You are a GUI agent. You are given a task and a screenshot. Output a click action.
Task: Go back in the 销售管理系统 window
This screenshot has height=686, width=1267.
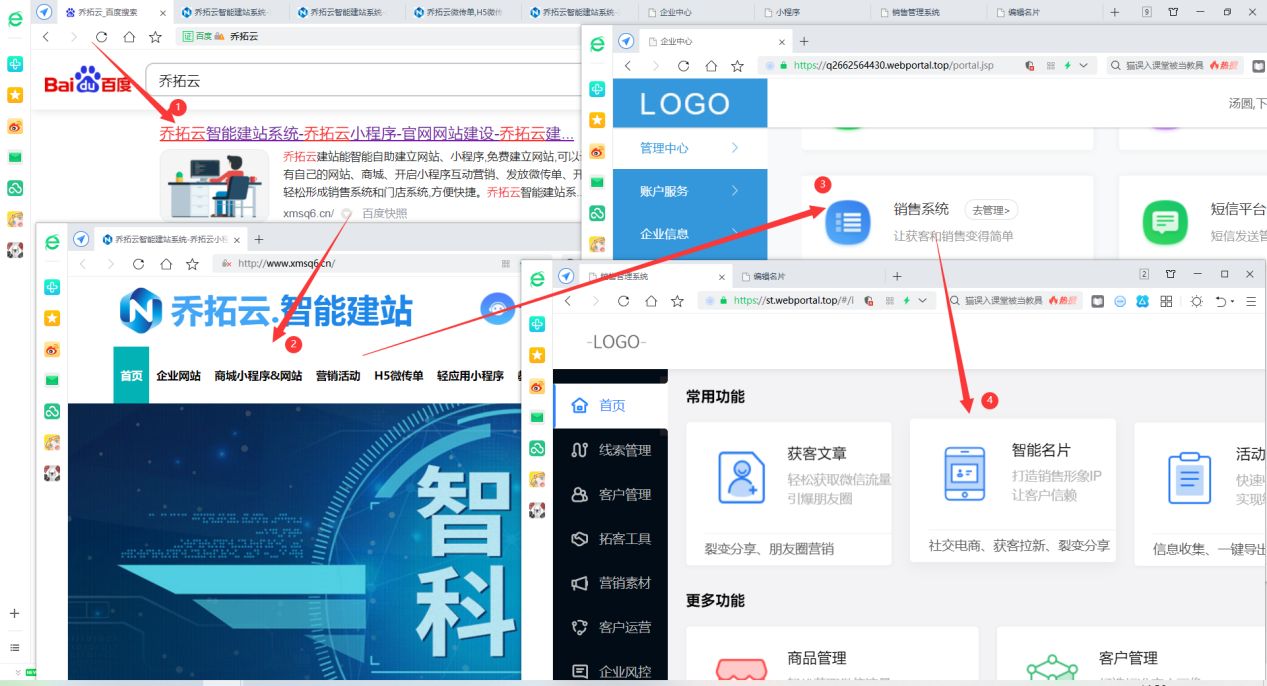click(568, 300)
